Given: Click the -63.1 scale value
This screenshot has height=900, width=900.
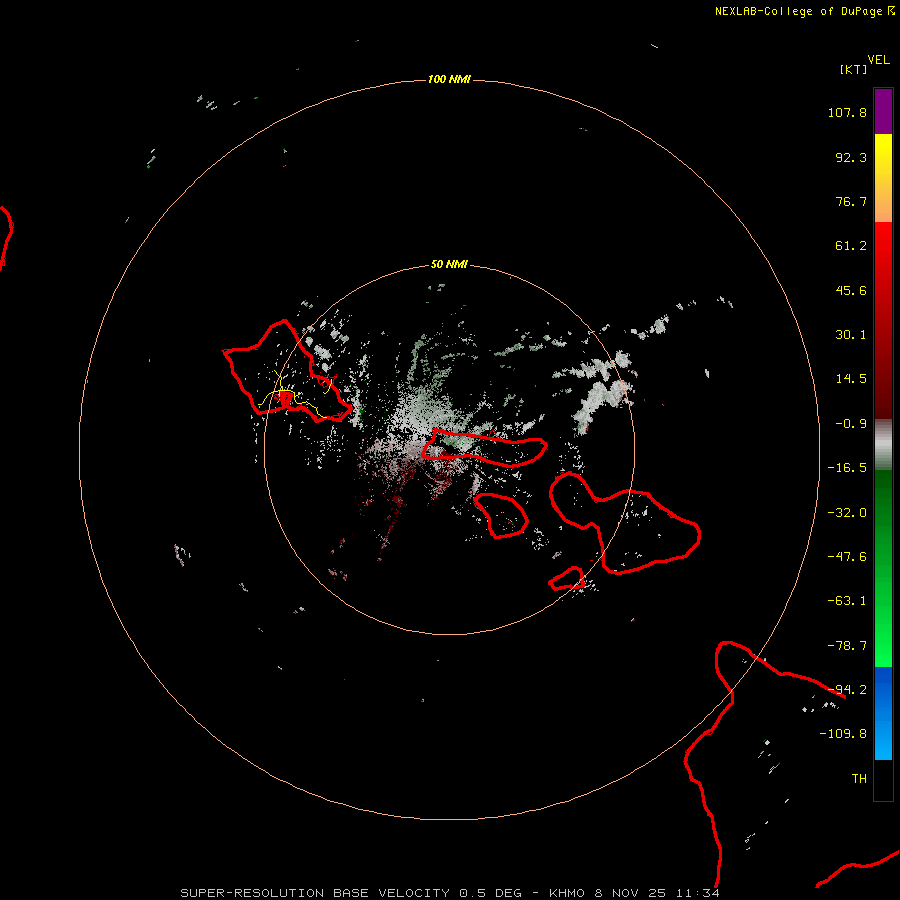Looking at the screenshot, I should pyautogui.click(x=847, y=601).
